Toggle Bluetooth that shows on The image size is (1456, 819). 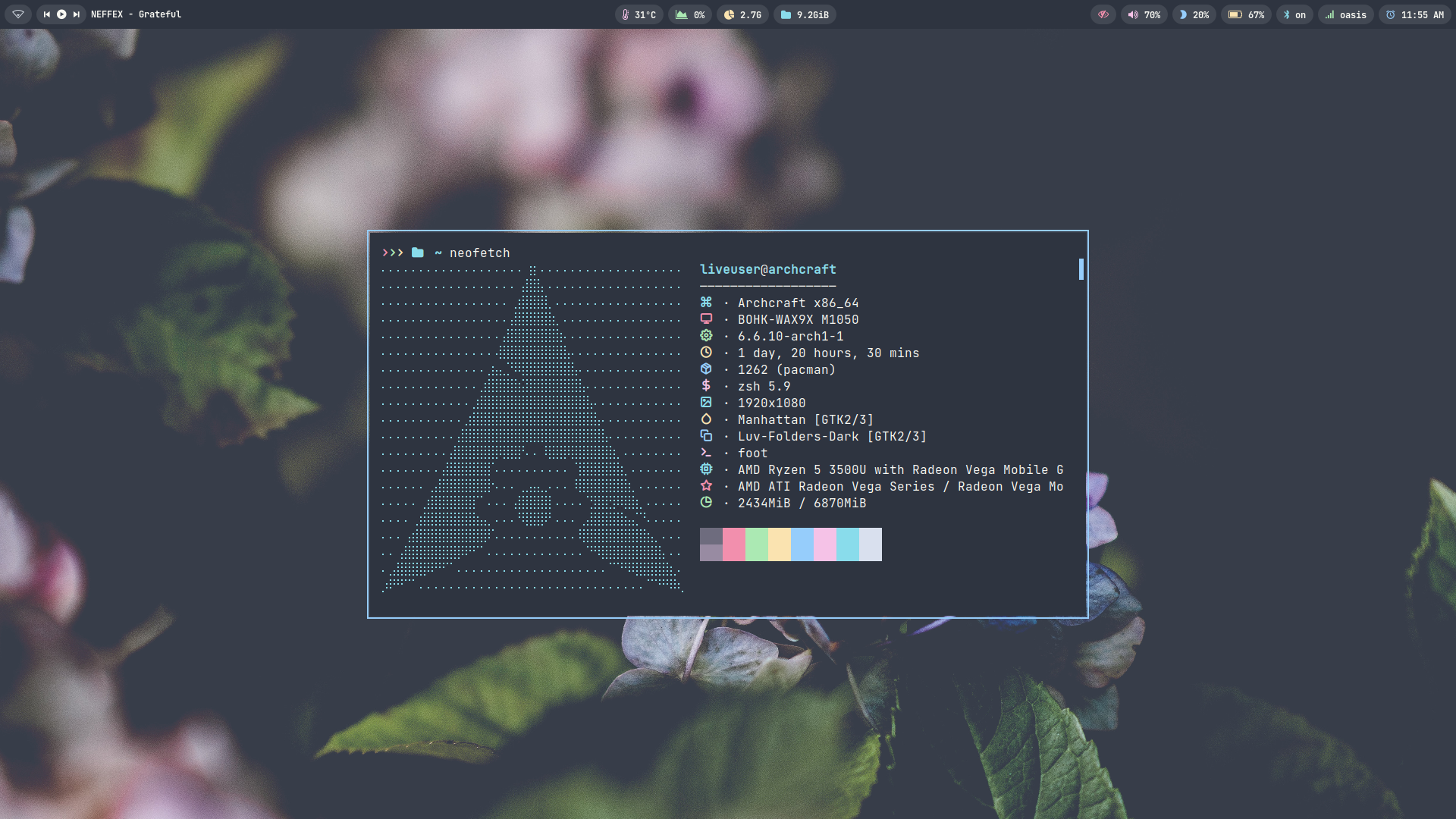point(1294,14)
